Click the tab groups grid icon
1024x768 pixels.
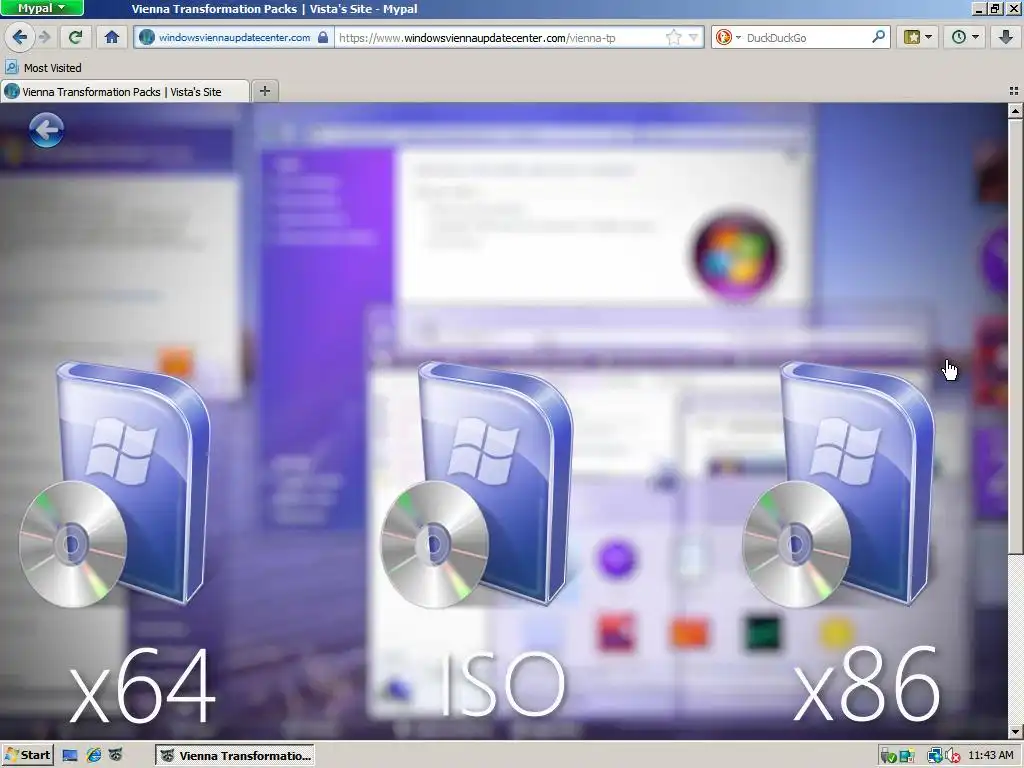click(1014, 91)
